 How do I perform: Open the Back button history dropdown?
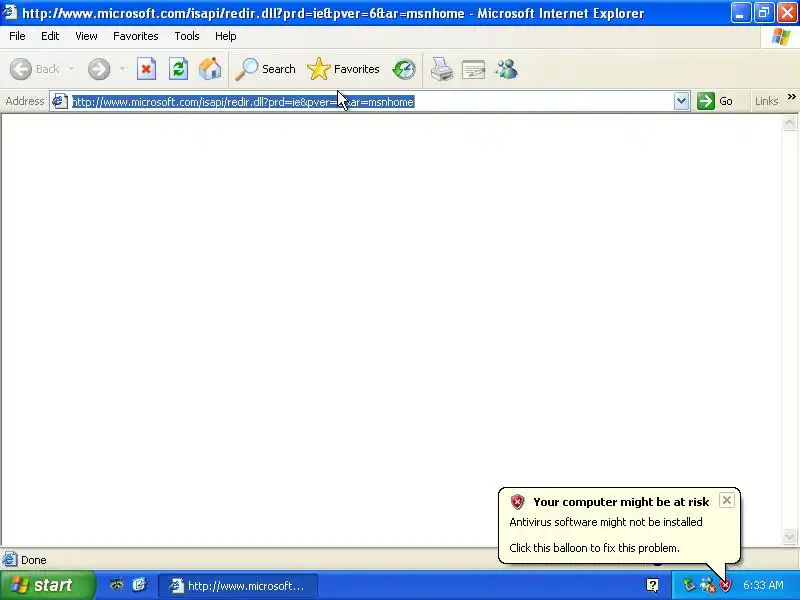[x=71, y=69]
